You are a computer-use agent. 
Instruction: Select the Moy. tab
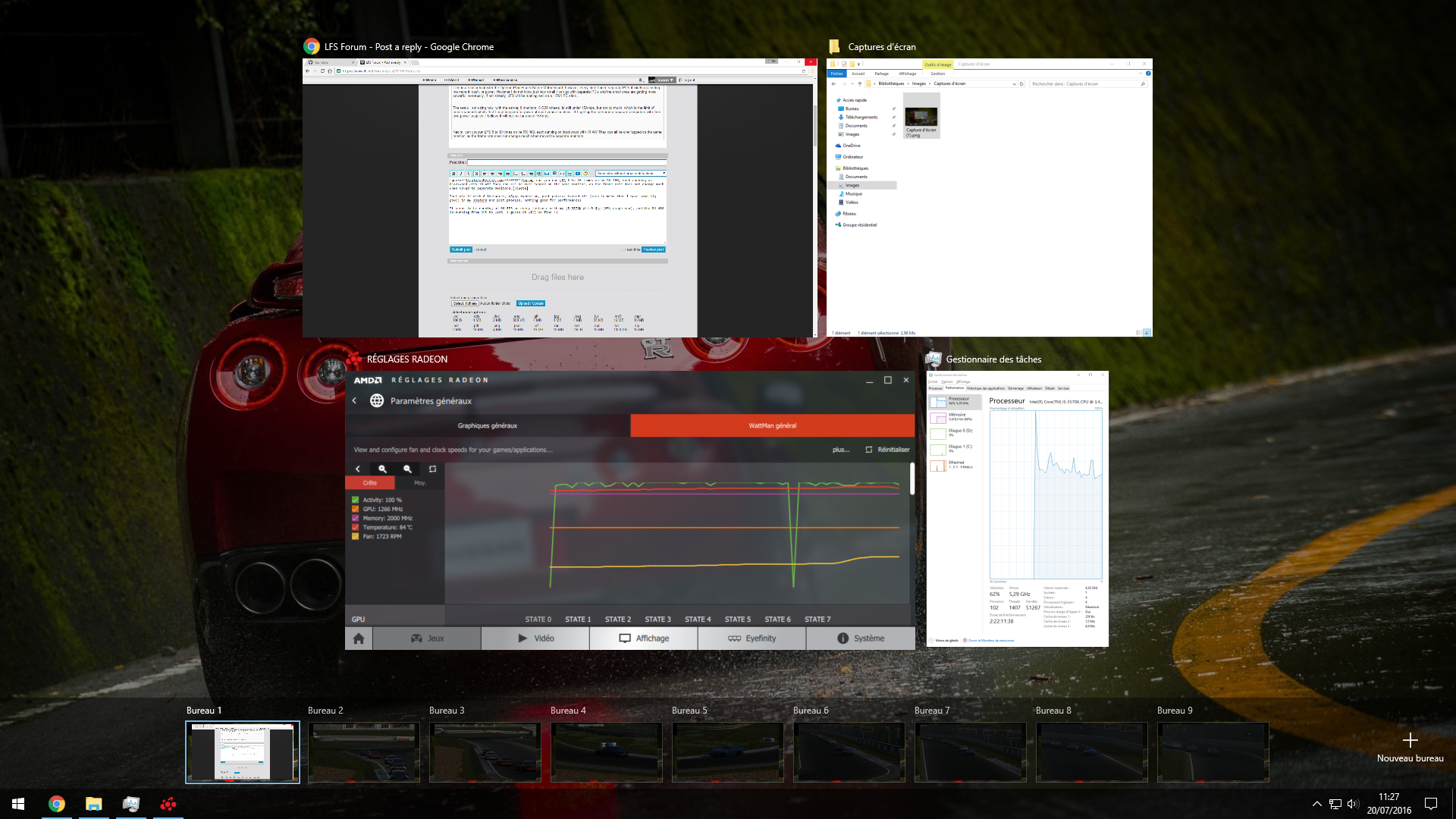[419, 483]
